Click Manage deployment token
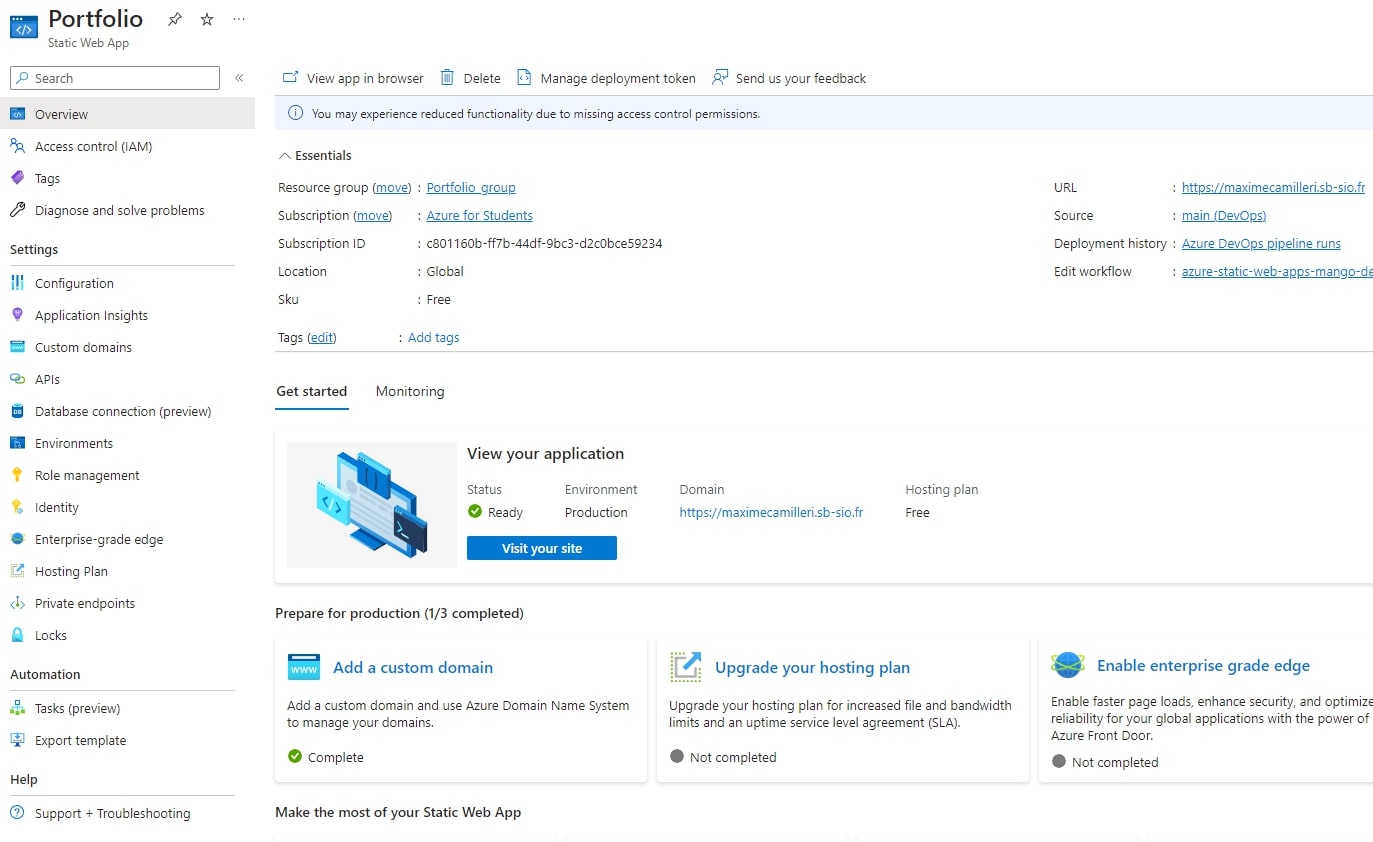 click(x=606, y=78)
